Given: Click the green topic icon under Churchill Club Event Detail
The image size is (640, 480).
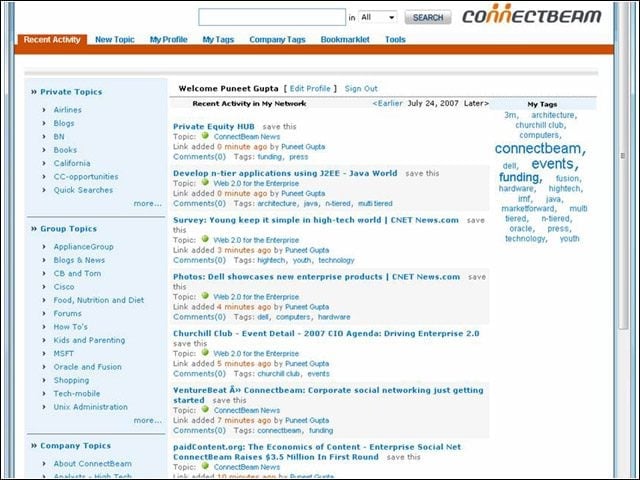Looking at the screenshot, I should [x=205, y=353].
